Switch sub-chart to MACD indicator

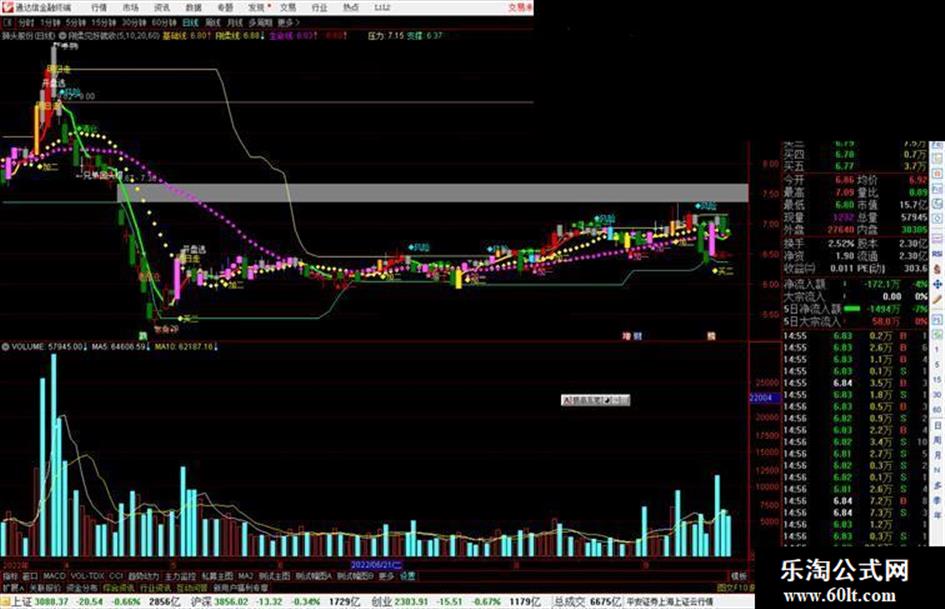54,576
